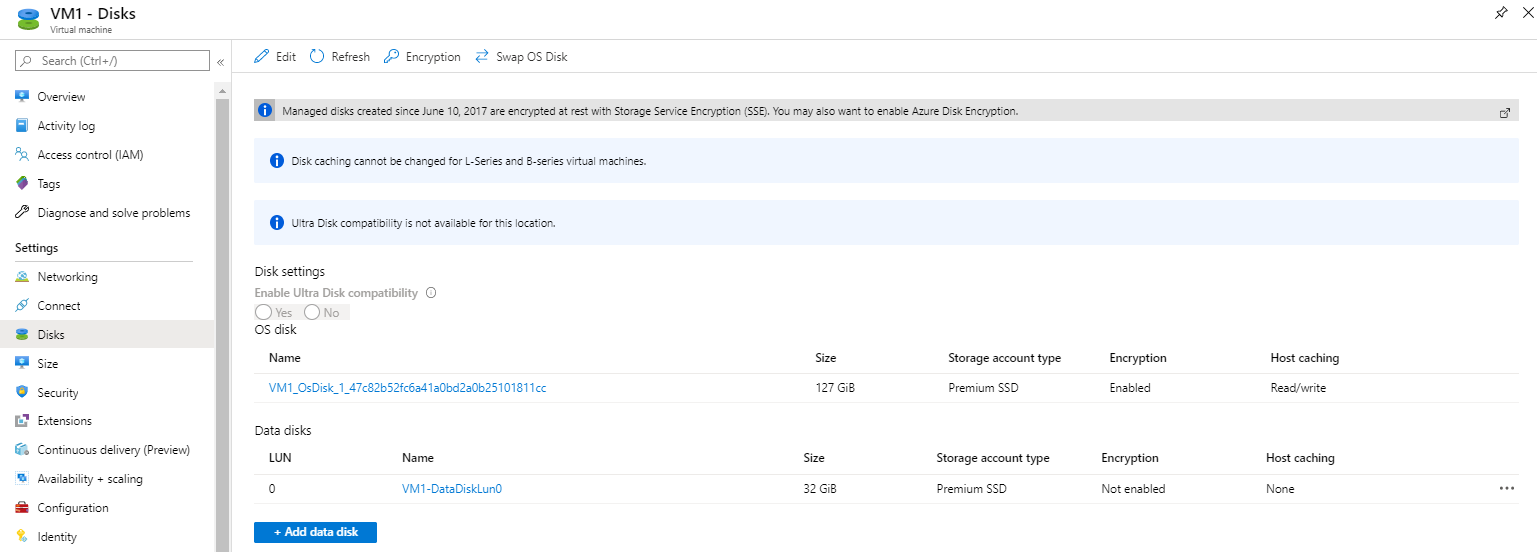Click info icon on Ultra Disk notice
Viewport: 1537px width, 552px height.
pyautogui.click(x=277, y=223)
